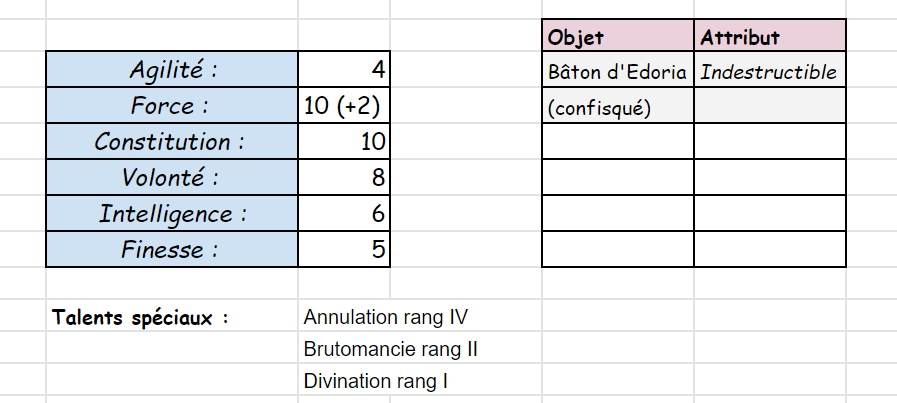Viewport: 897px width, 403px height.
Task: Select the "(confisqué)" cell
Action: [618, 108]
